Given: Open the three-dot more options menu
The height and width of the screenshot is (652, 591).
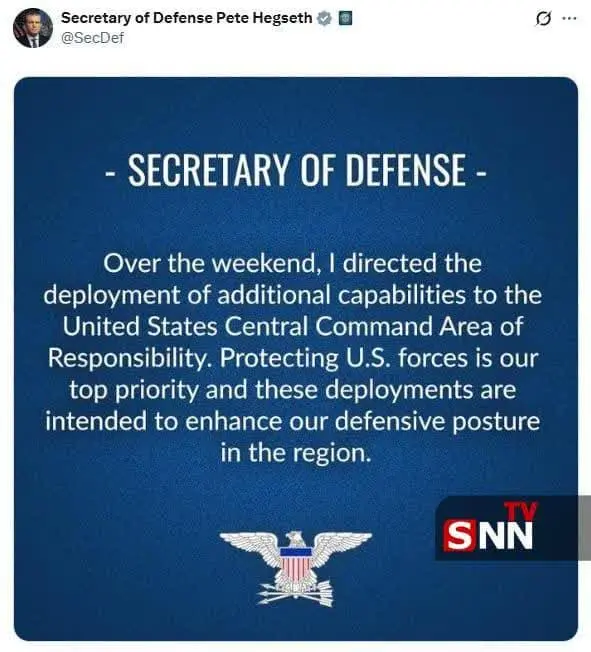Looking at the screenshot, I should tap(569, 19).
